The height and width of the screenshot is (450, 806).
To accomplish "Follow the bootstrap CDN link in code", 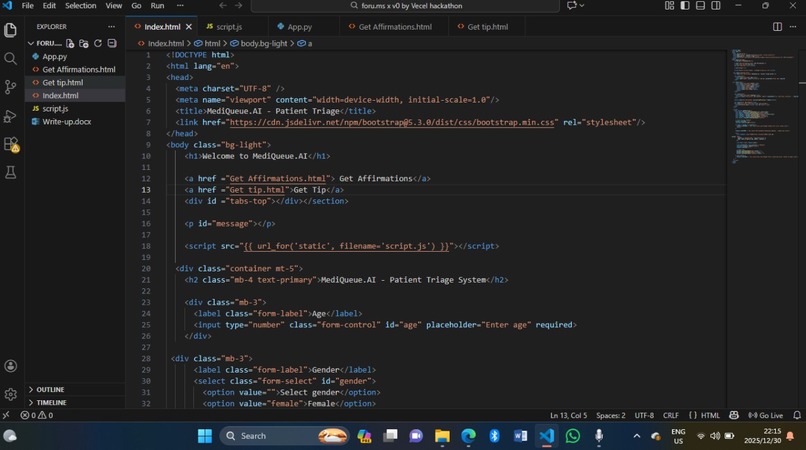I will point(392,122).
